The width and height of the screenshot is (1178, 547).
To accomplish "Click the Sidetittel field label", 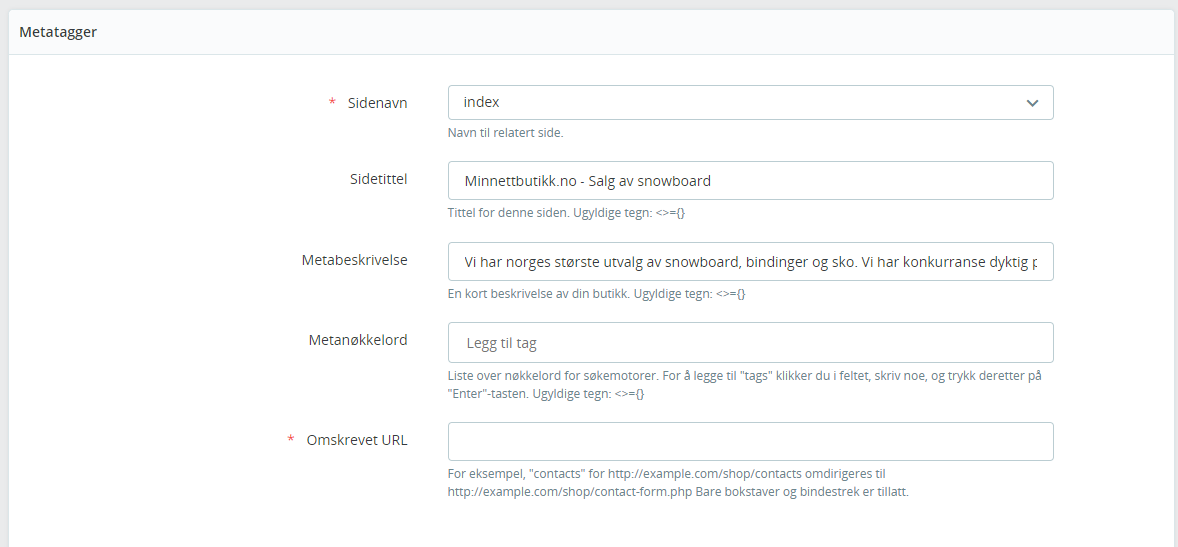I will point(372,178).
